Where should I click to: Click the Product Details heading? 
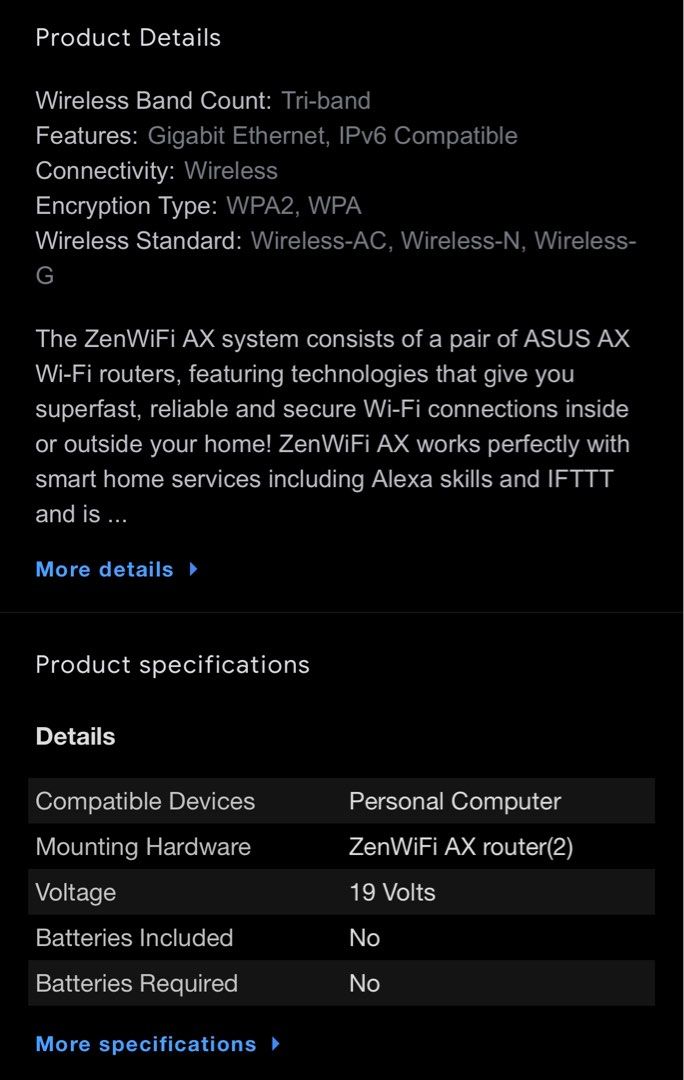click(128, 38)
